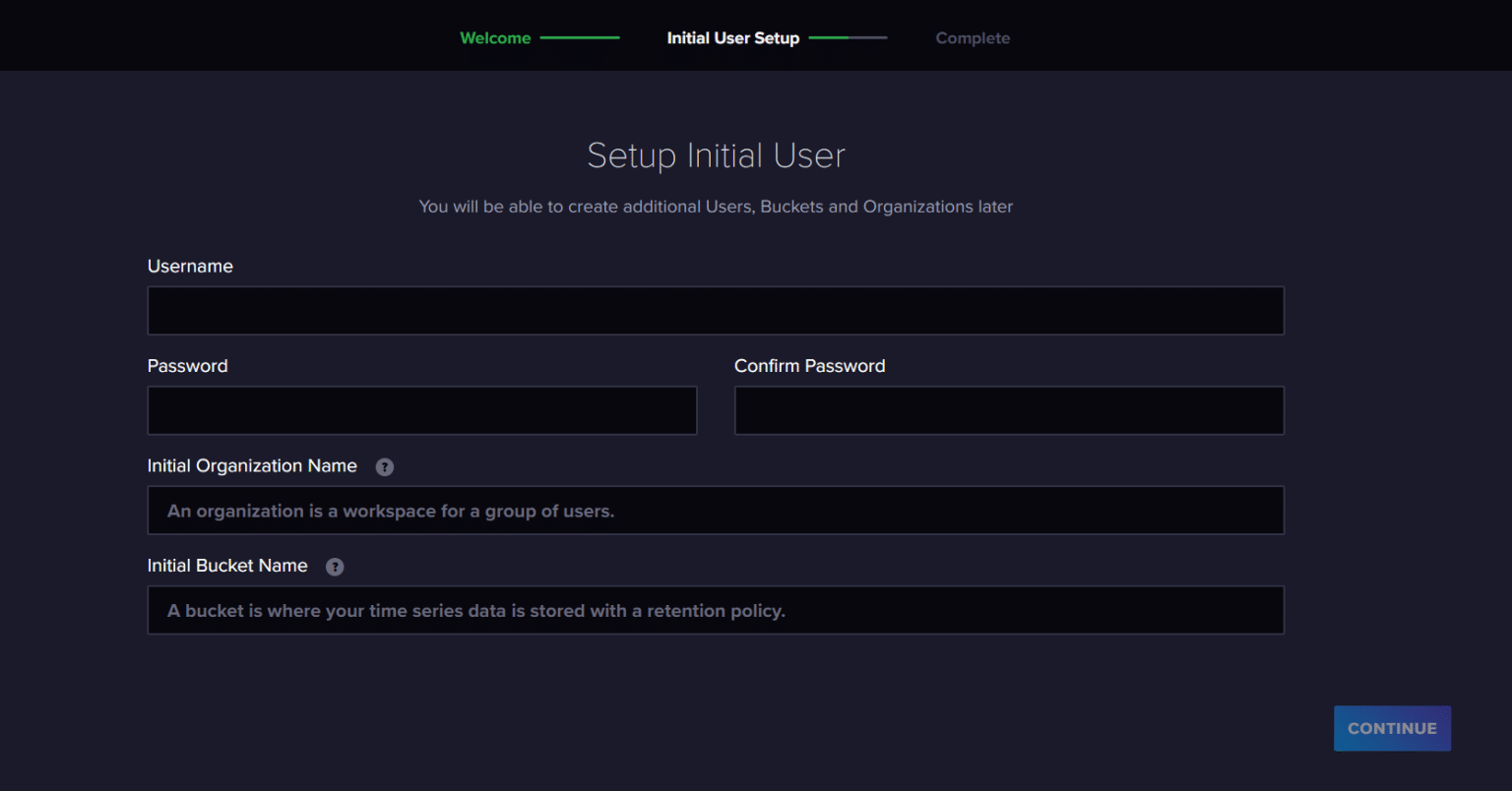
Task: Click the Initial Organization Name label
Action: tap(252, 466)
